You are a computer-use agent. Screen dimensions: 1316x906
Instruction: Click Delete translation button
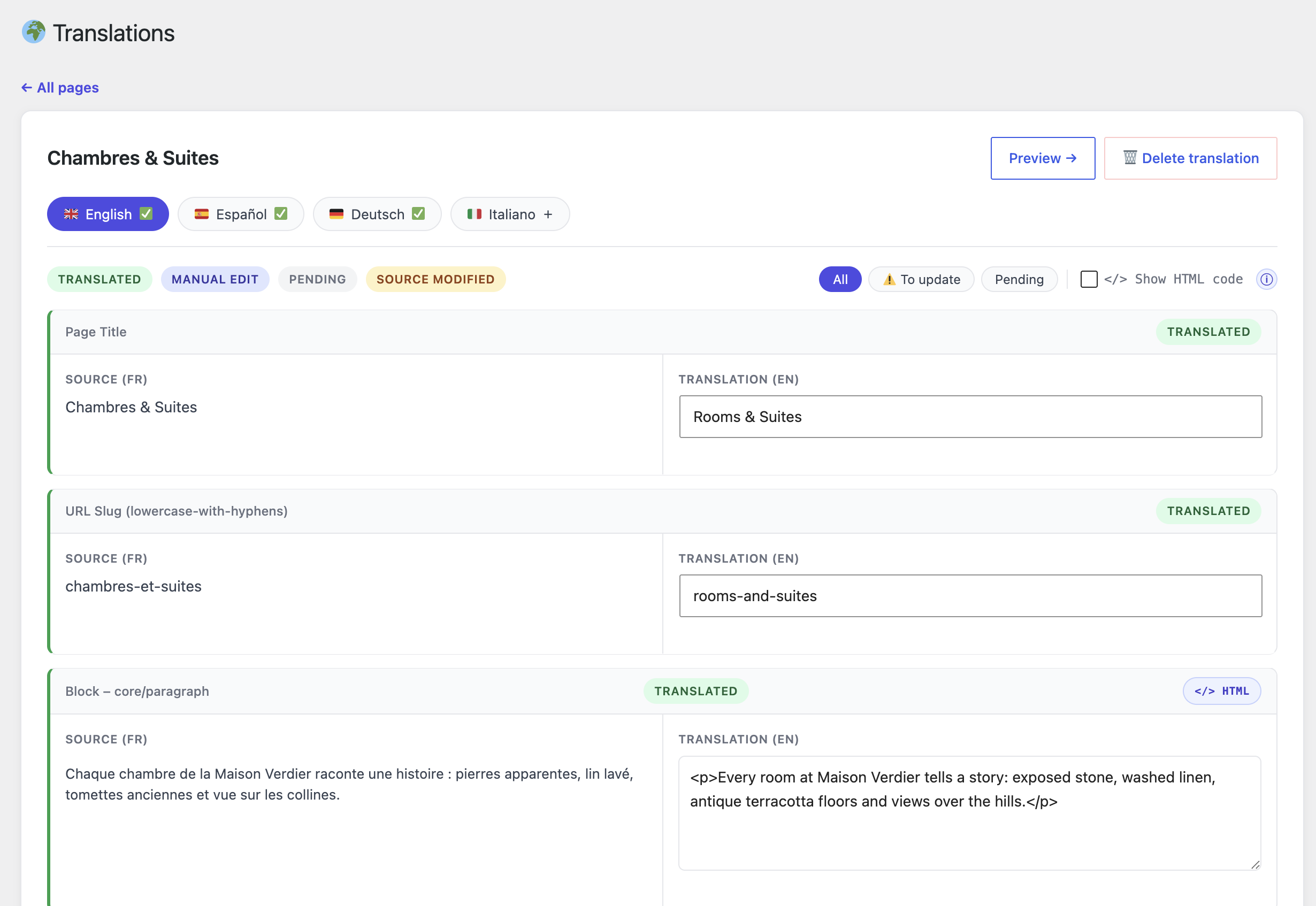[1190, 158]
